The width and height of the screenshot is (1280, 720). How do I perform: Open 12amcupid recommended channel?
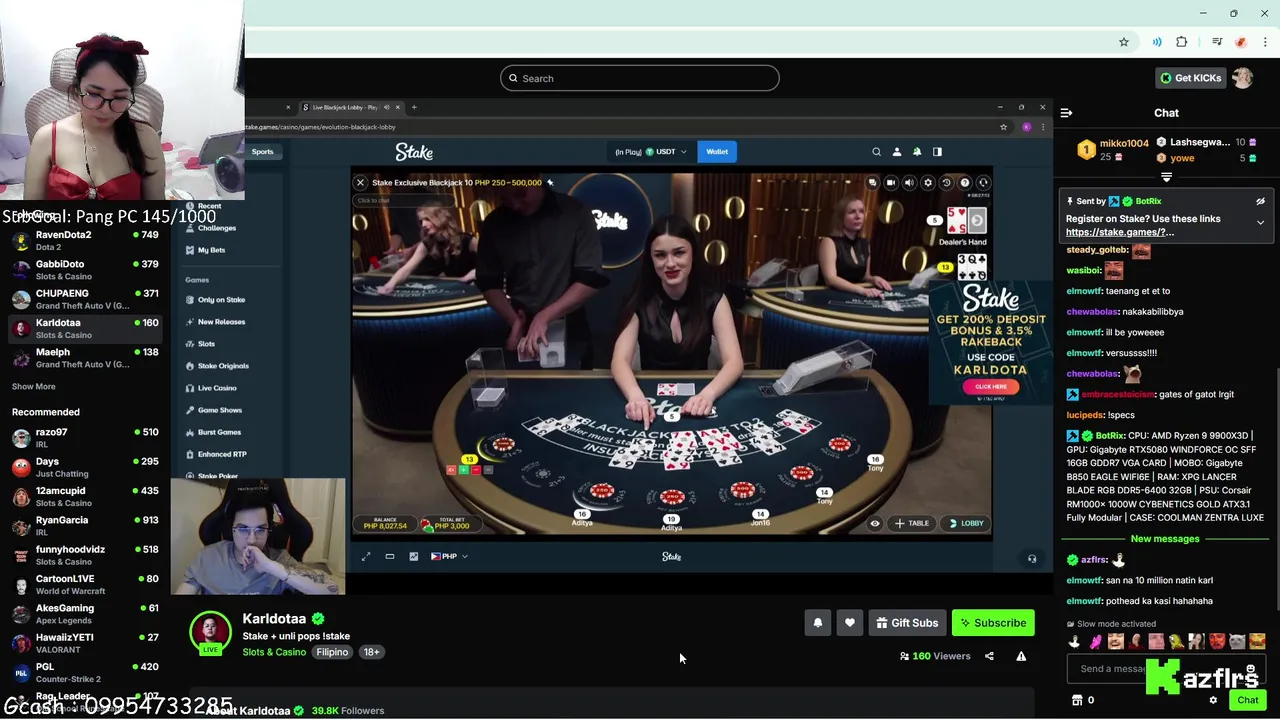point(85,497)
